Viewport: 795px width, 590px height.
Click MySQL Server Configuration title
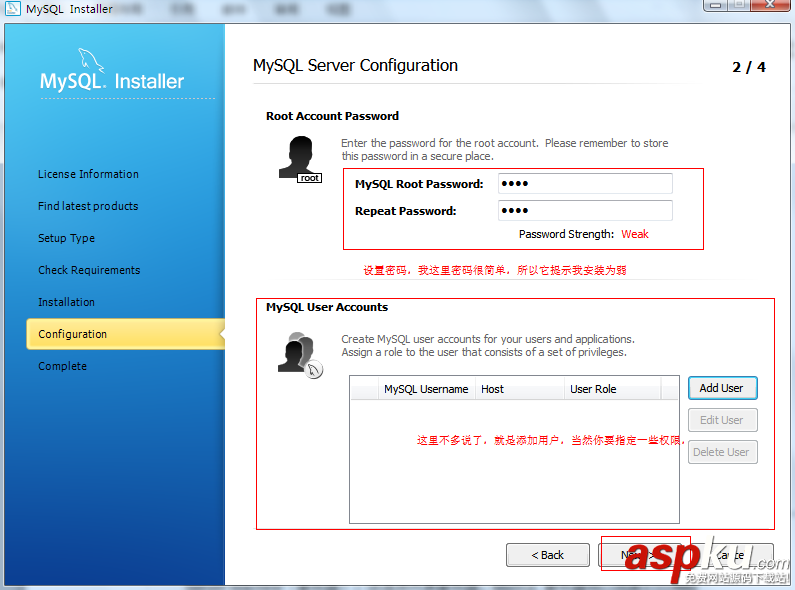(355, 65)
